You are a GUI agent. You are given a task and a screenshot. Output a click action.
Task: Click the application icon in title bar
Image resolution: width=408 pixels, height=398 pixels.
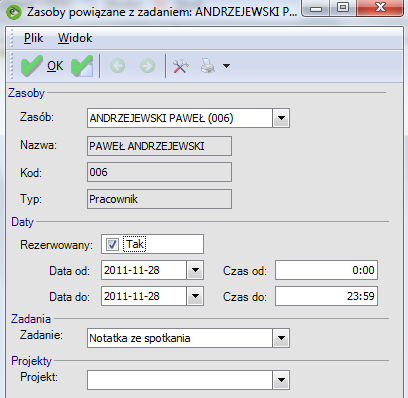click(14, 12)
